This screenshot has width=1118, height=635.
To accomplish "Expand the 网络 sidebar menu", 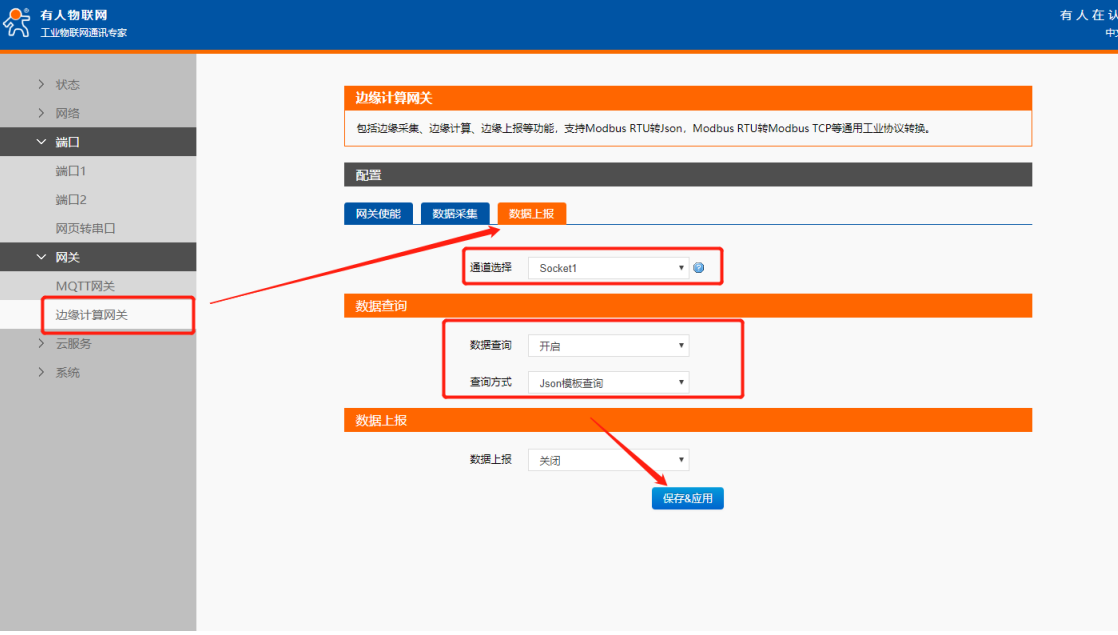I will 67,113.
